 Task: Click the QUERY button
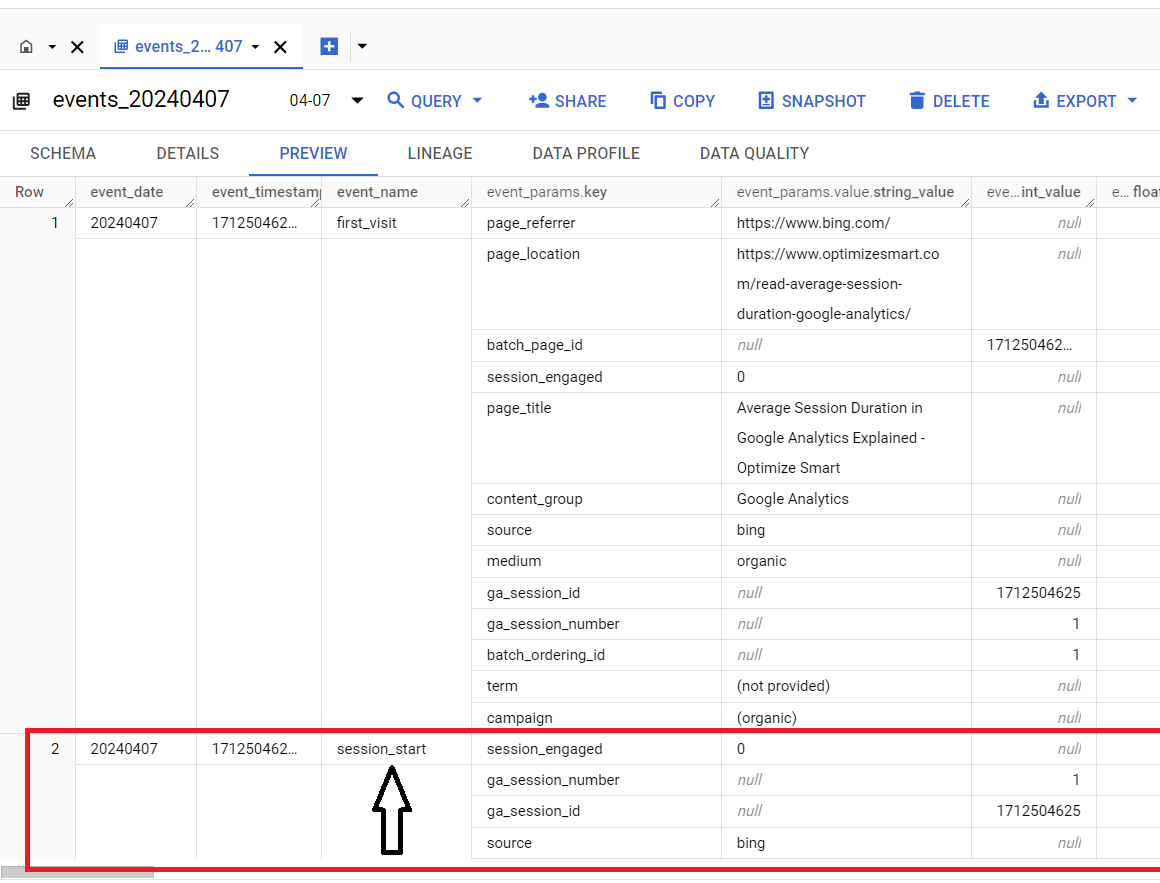[424, 101]
